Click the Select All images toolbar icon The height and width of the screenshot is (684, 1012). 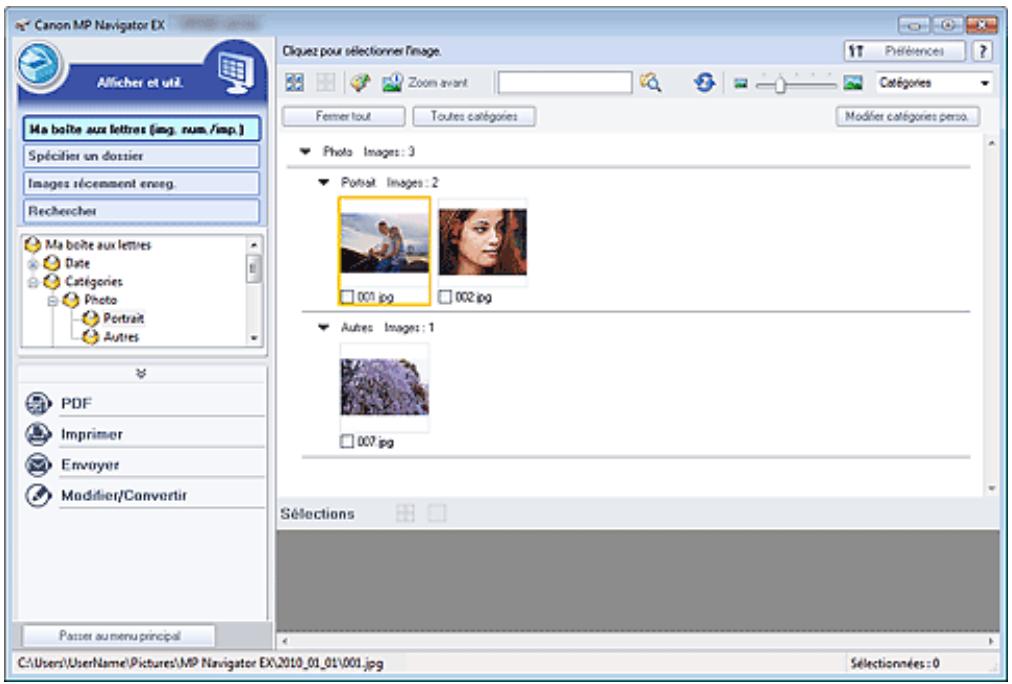[294, 83]
